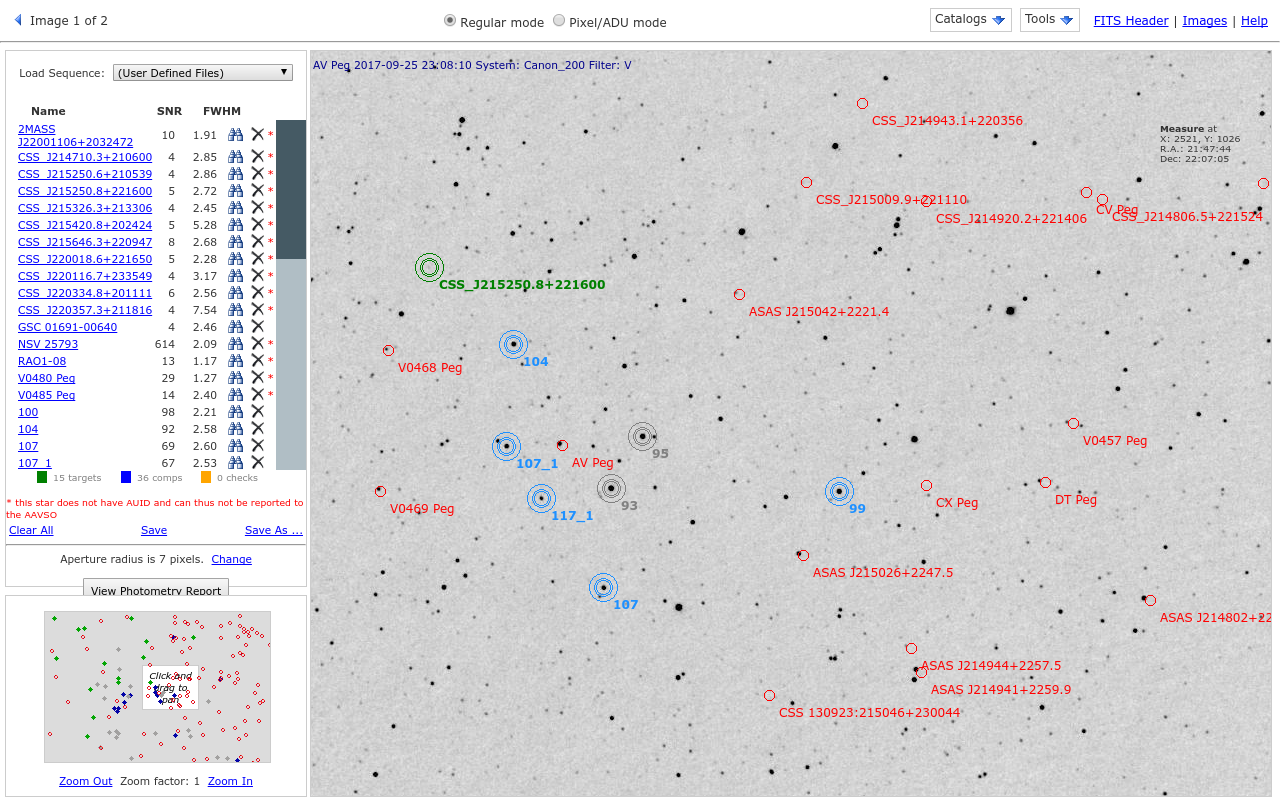The image size is (1280, 800).
Task: Click binoculars icon for RAO1-08 row
Action: pos(235,361)
